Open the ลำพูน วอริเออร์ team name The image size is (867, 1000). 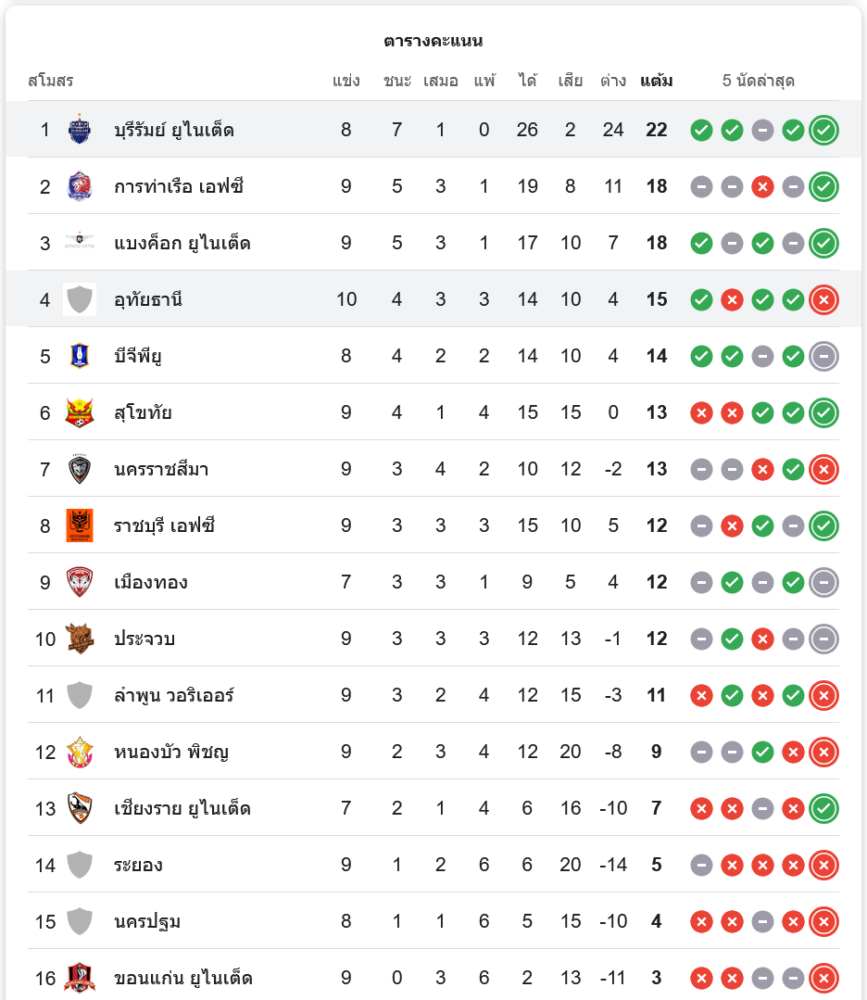pos(174,695)
